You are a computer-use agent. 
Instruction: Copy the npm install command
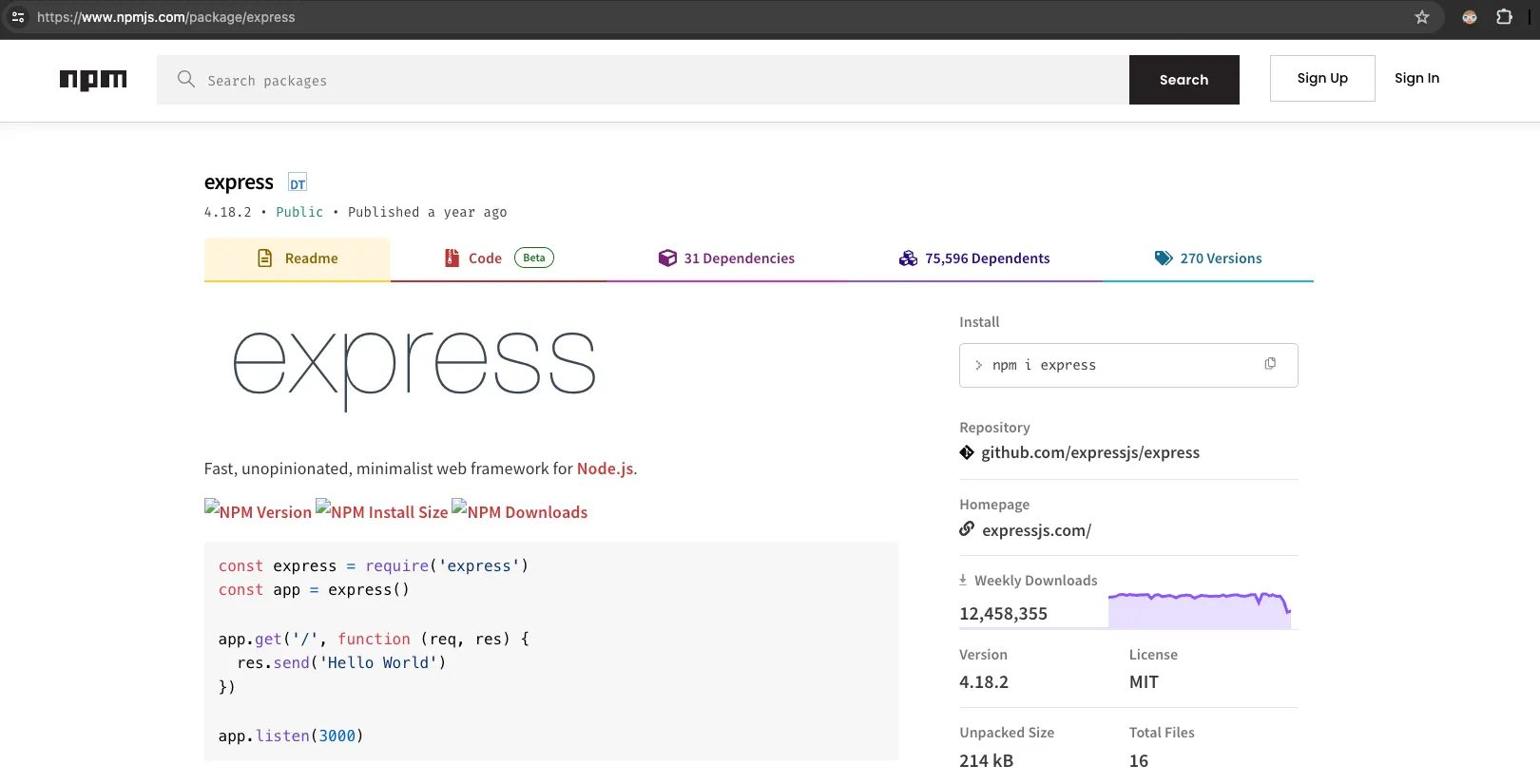pyautogui.click(x=1270, y=364)
